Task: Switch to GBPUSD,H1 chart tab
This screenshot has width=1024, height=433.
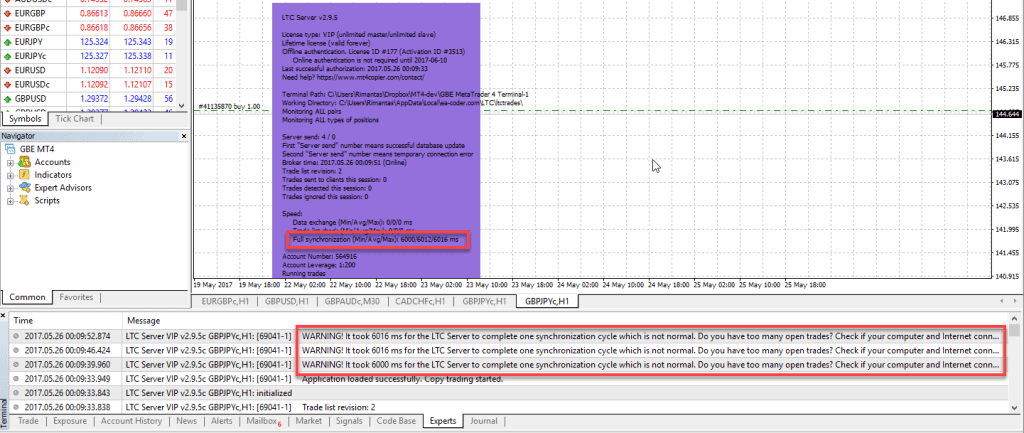Action: click(x=288, y=302)
